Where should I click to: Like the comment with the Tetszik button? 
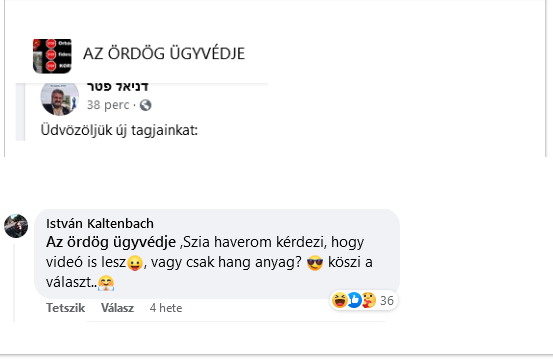point(65,308)
